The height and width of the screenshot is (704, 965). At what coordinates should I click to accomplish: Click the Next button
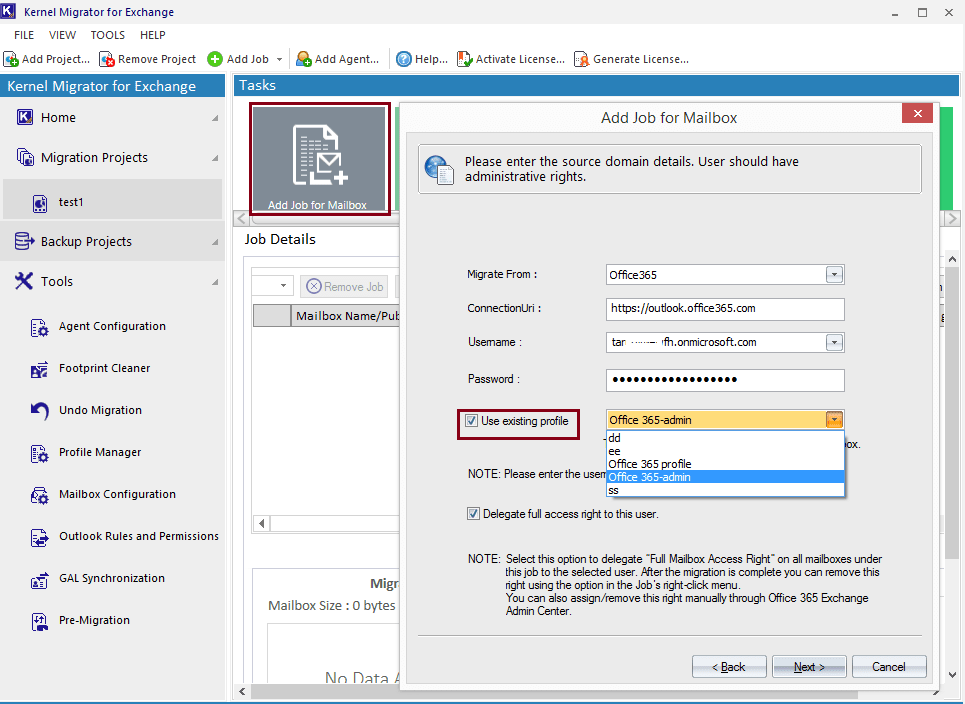coord(809,666)
